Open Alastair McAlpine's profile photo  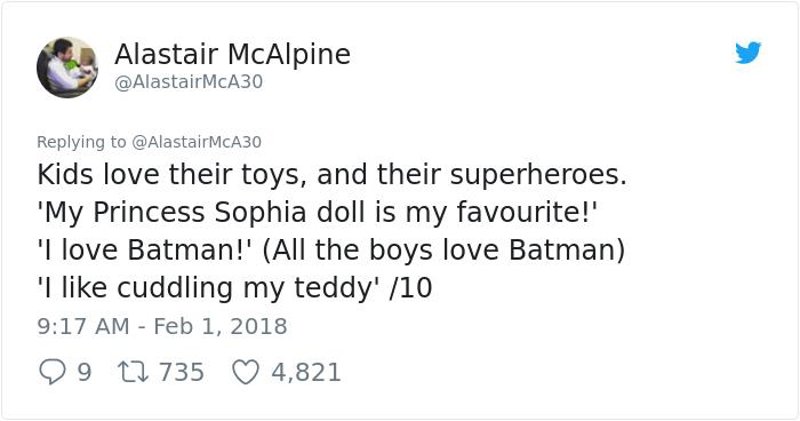pos(67,67)
